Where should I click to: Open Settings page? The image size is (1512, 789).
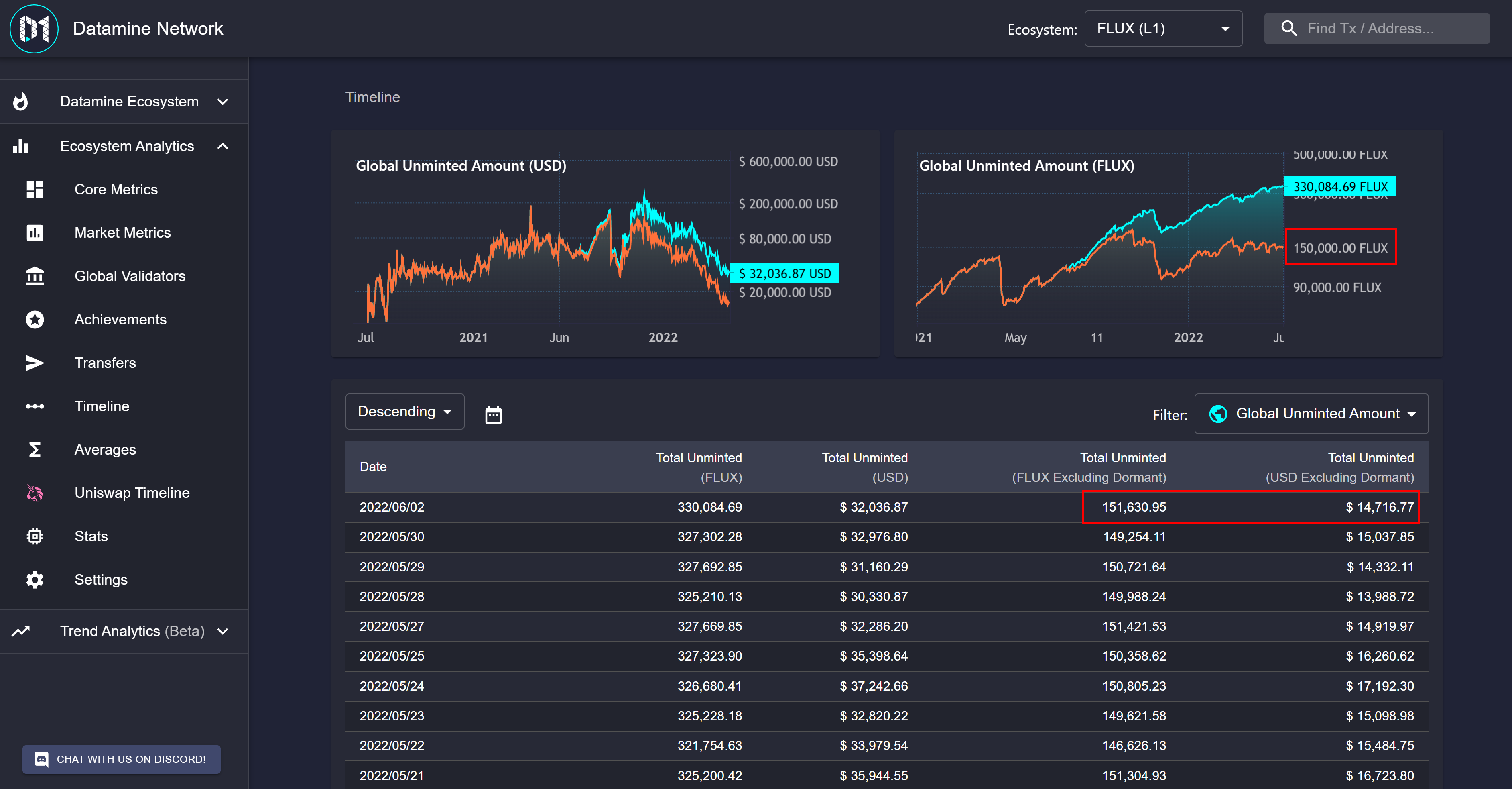[101, 580]
